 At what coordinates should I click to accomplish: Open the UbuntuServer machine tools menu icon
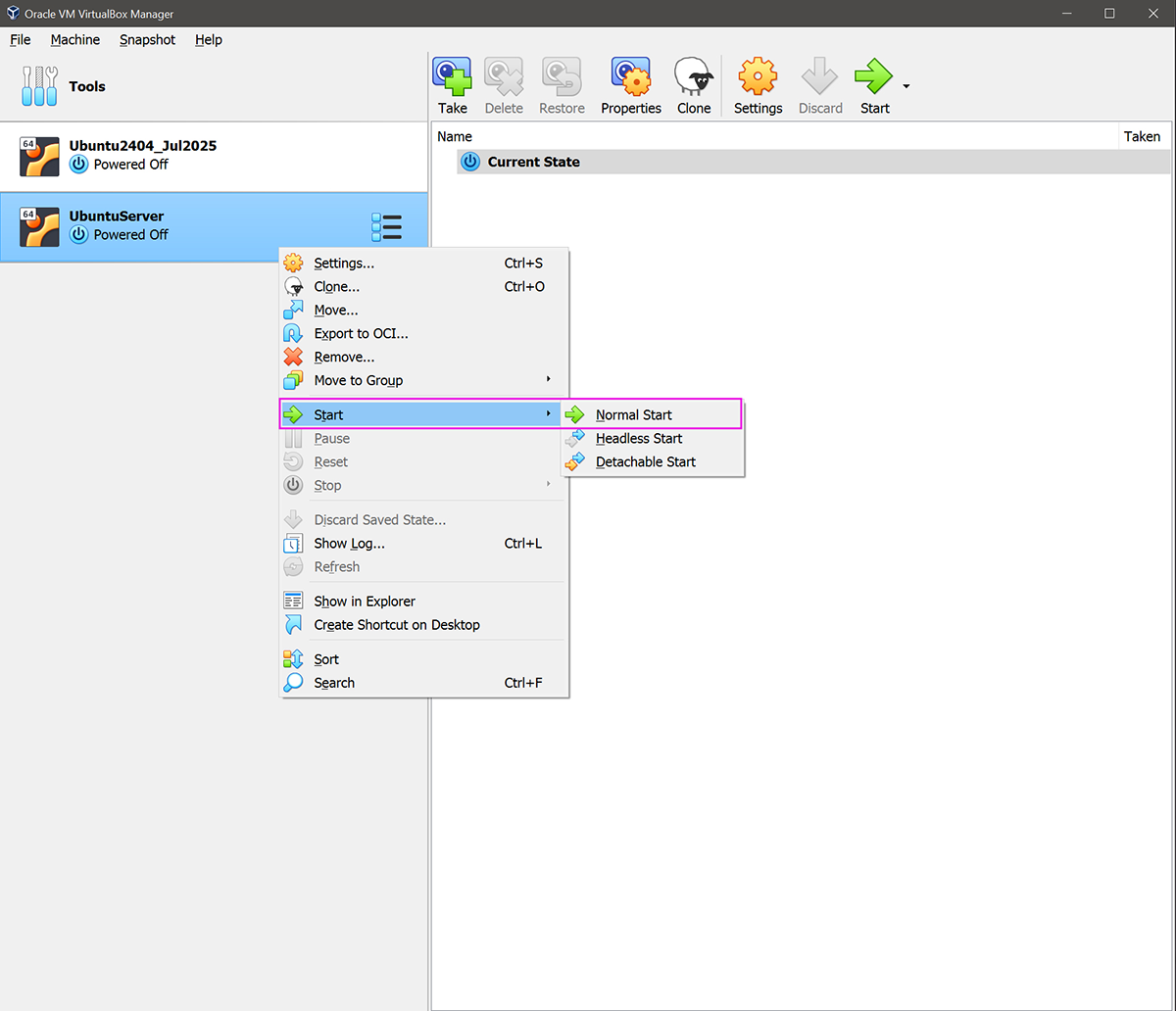(x=387, y=226)
